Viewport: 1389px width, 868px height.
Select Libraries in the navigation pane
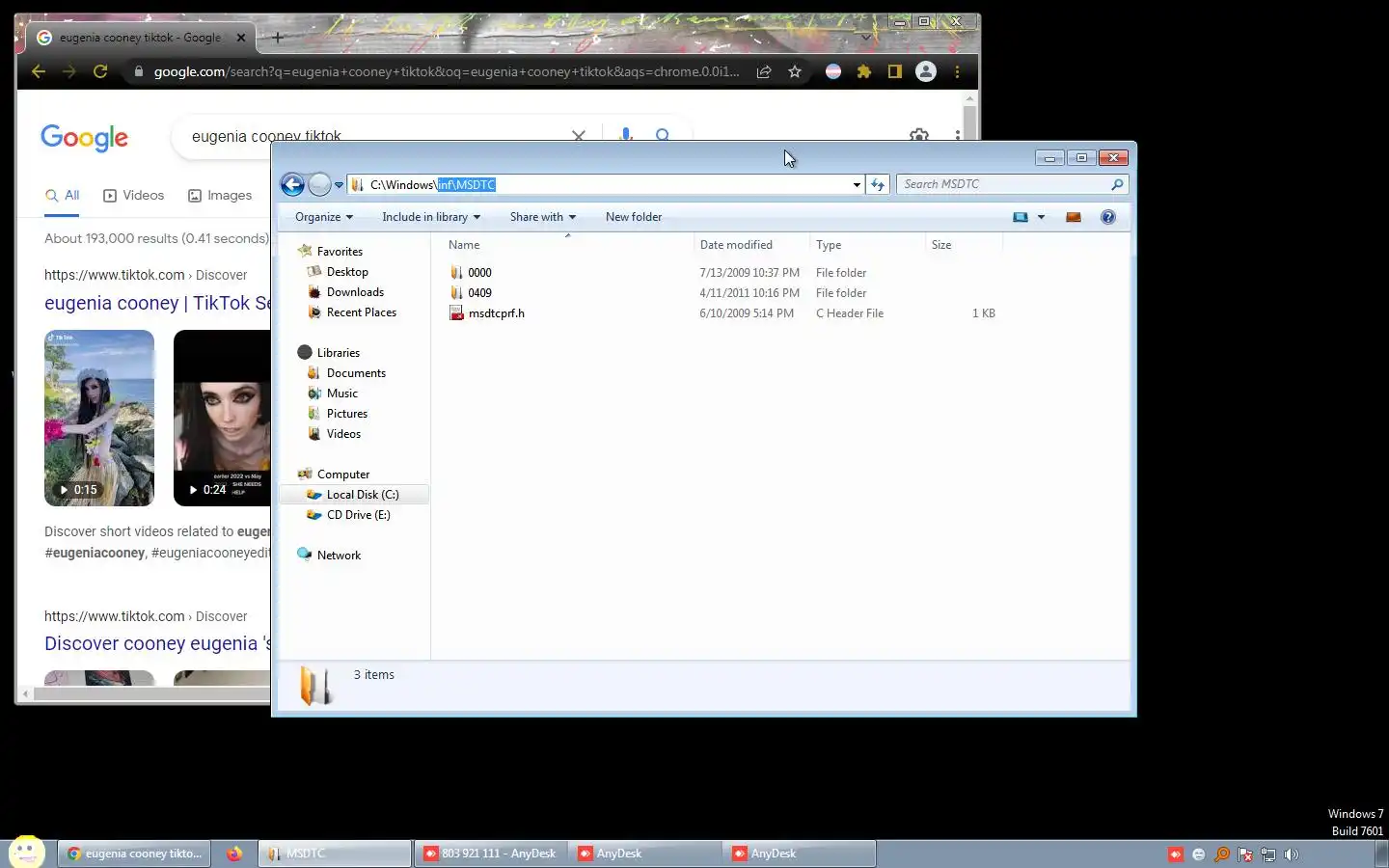tap(329, 353)
